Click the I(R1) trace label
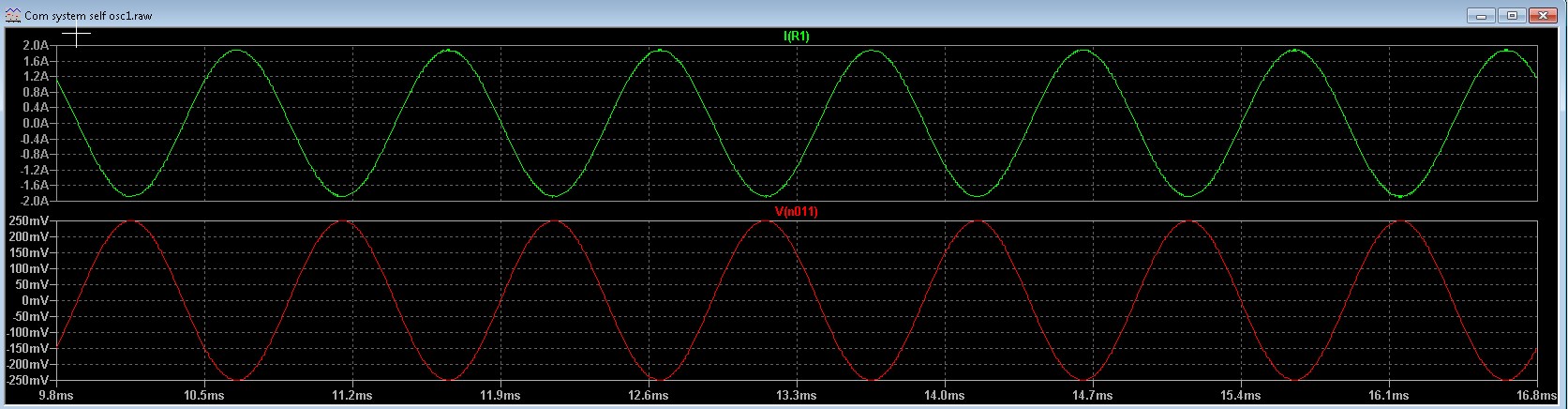1568x409 pixels. coord(796,37)
